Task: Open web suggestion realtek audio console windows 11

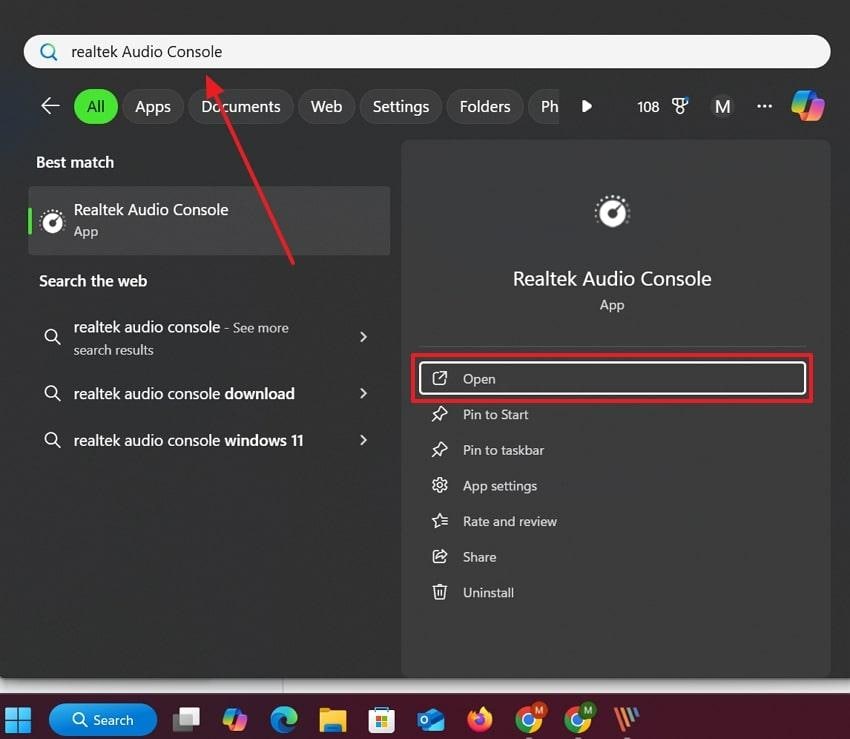Action: click(188, 440)
